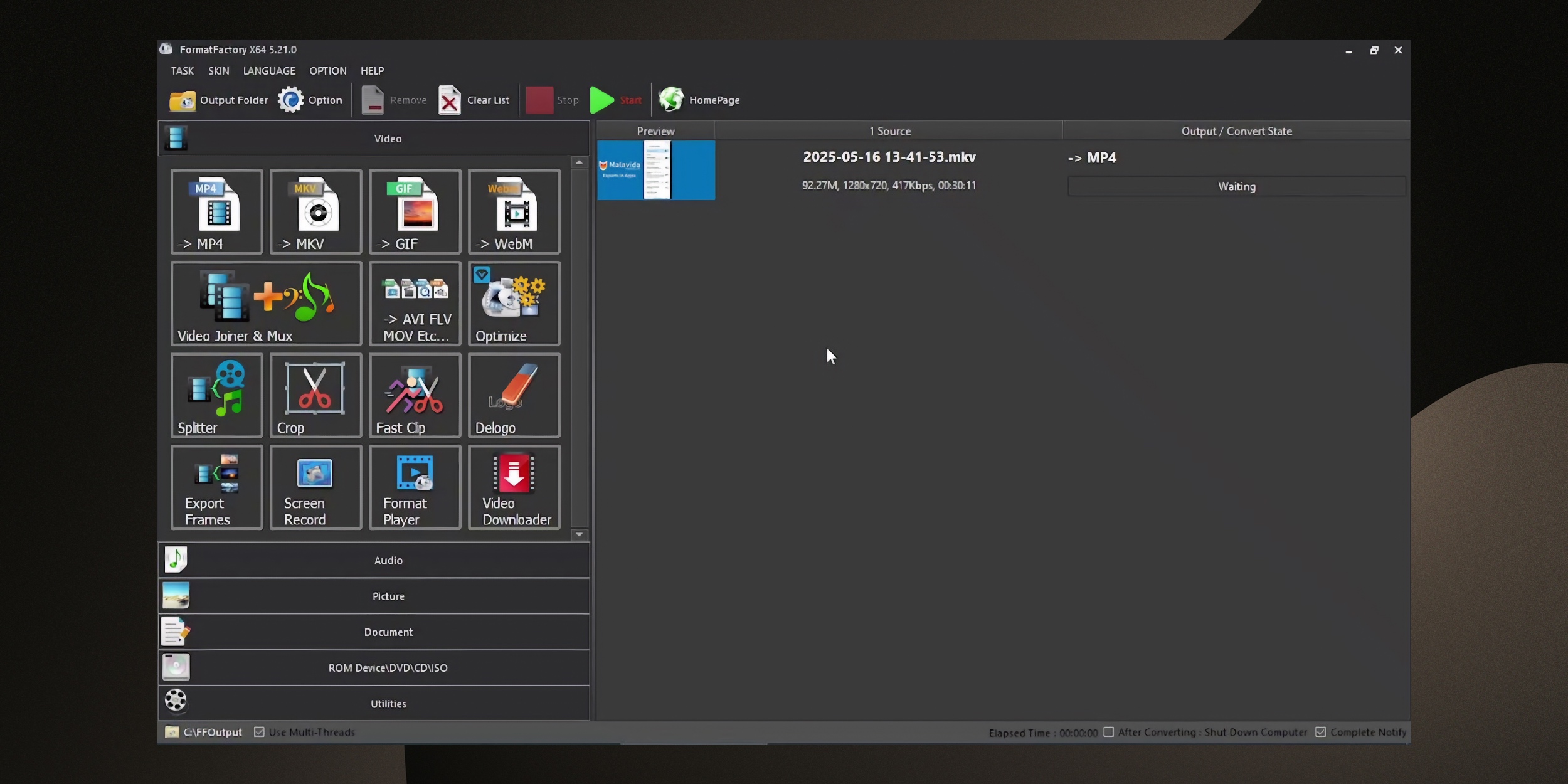Click the Elapsed Time readout
This screenshot has height=784, width=1568.
[1043, 733]
